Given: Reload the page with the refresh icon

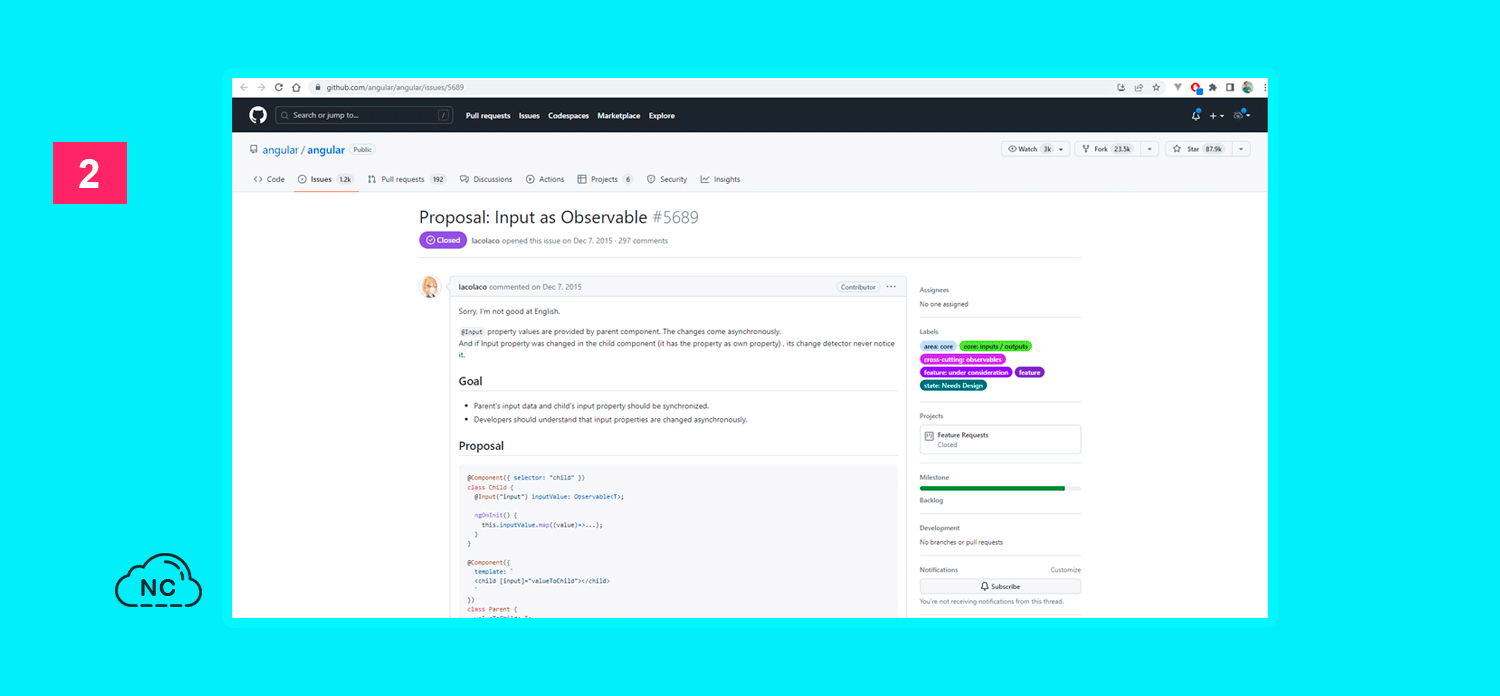Looking at the screenshot, I should click(279, 87).
